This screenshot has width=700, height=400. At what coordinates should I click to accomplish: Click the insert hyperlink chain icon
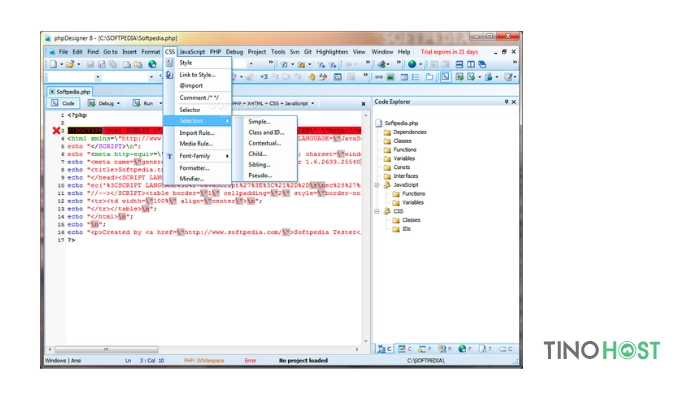tap(379, 77)
